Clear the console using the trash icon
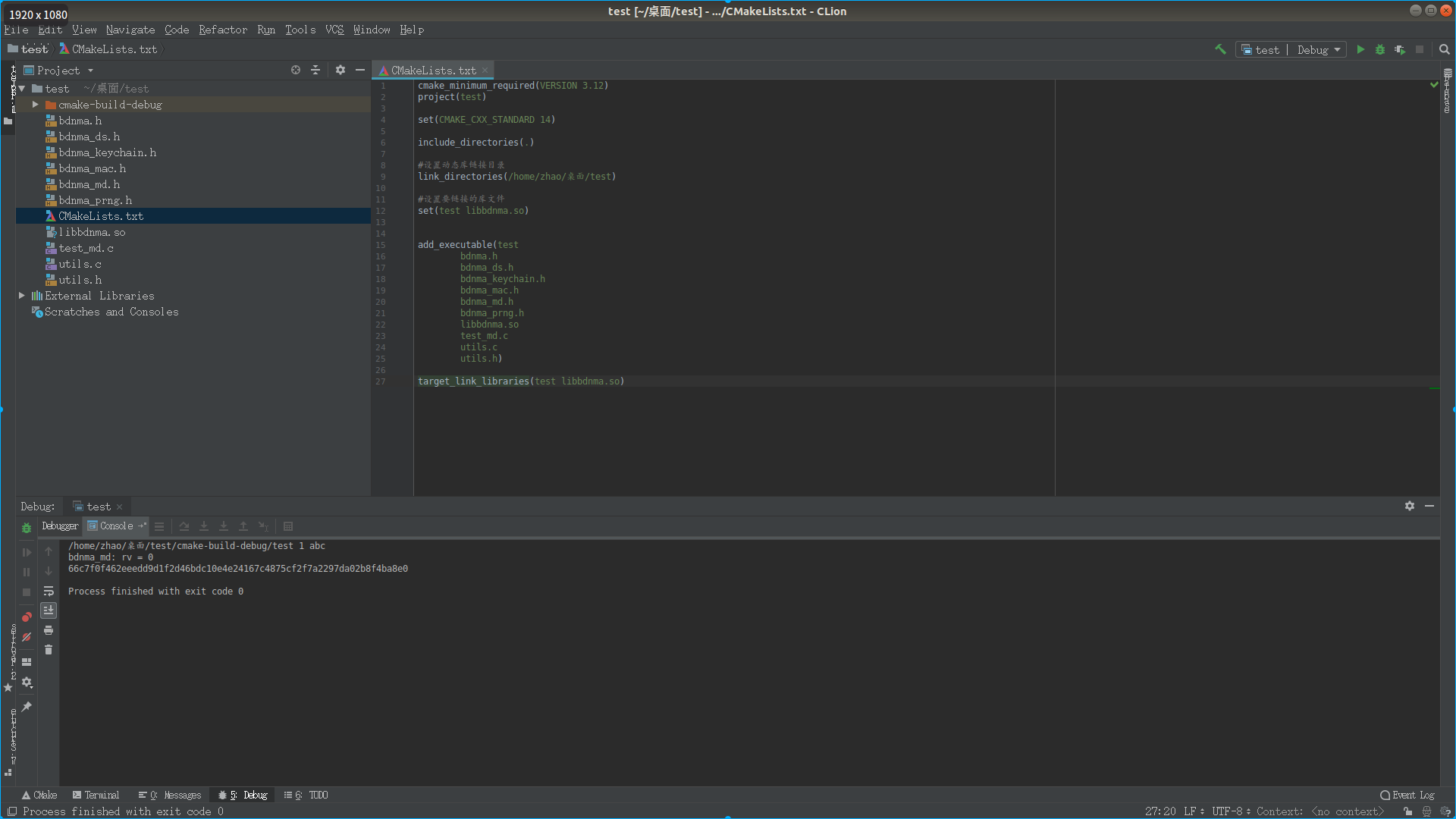The width and height of the screenshot is (1456, 819). pos(49,650)
